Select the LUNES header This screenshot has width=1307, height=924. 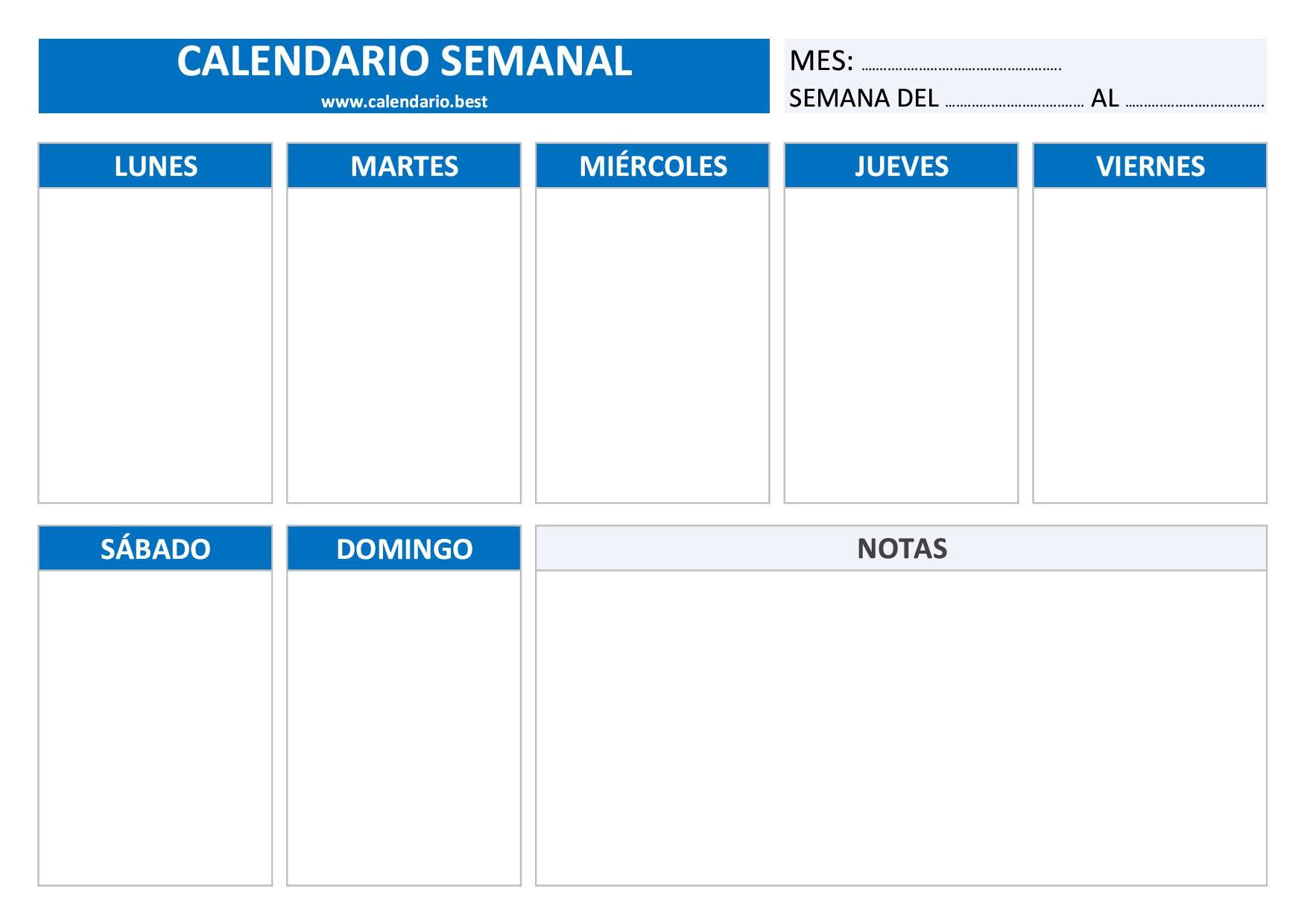(155, 165)
